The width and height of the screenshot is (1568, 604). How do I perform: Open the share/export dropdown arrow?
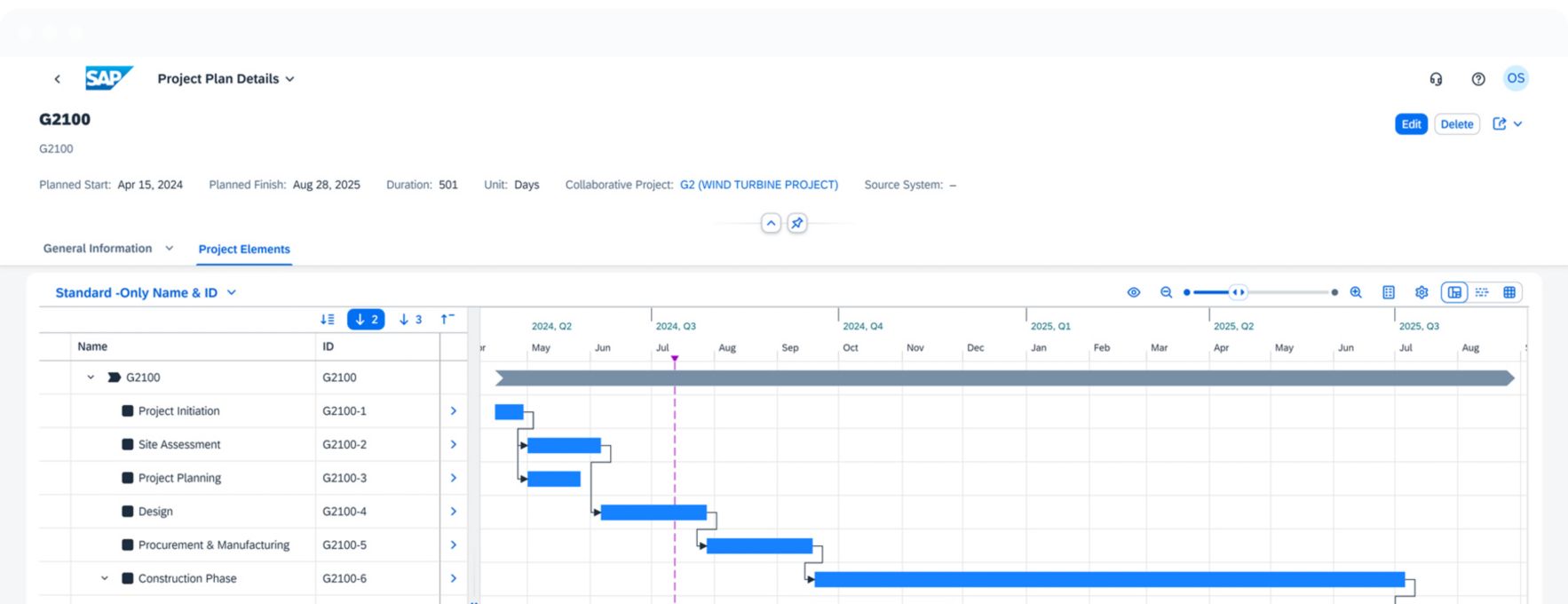(1518, 124)
